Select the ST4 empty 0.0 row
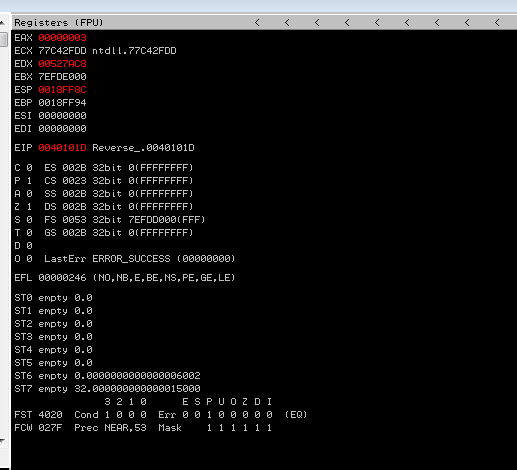The image size is (517, 470). pos(53,350)
